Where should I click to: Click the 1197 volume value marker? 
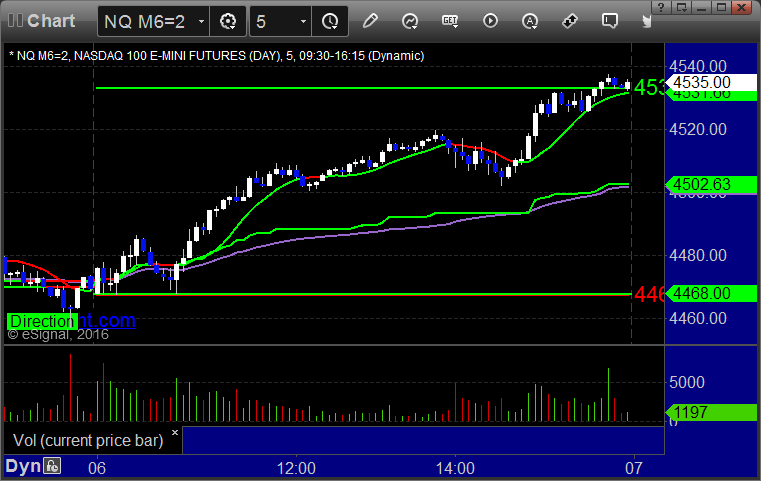click(711, 413)
